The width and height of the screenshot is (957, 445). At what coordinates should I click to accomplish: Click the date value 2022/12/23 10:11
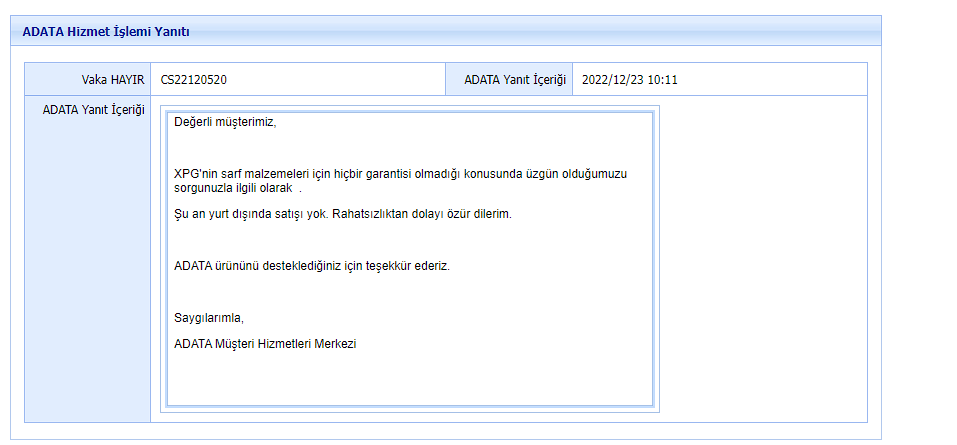pyautogui.click(x=629, y=79)
